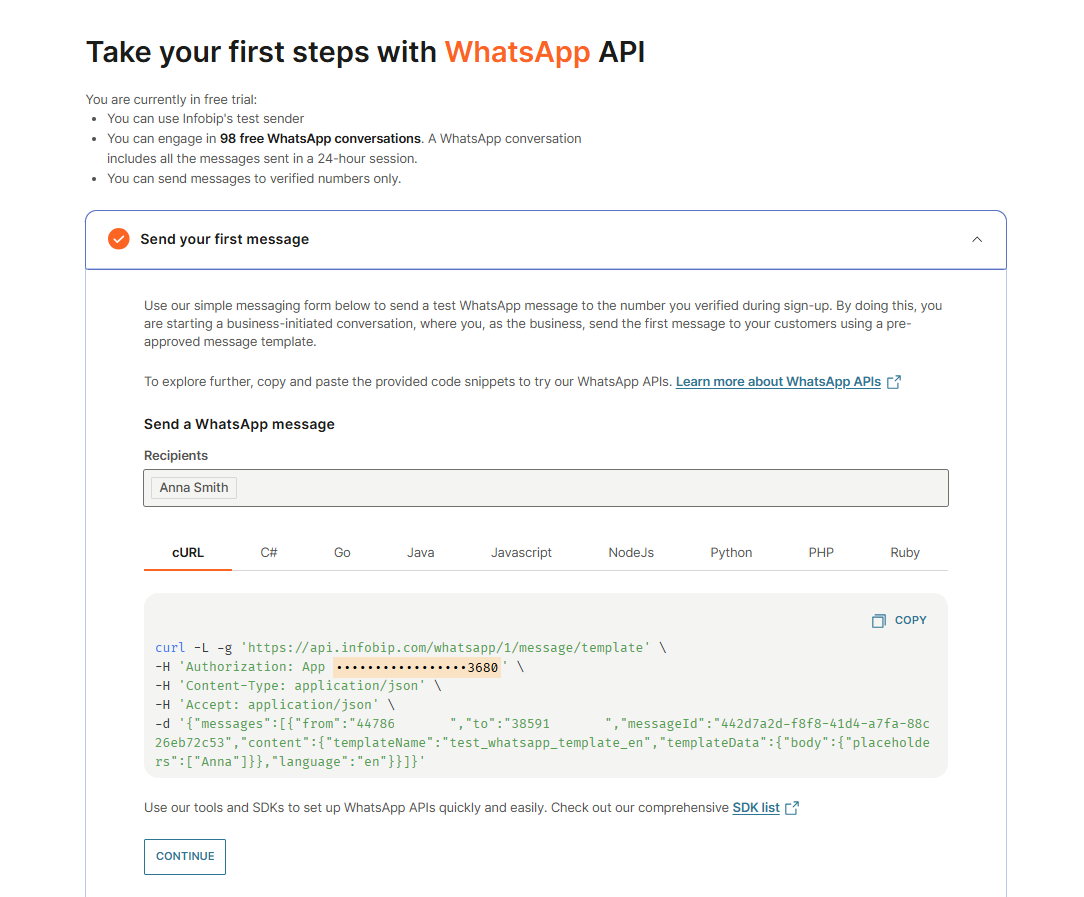Viewport: 1084px width, 897px height.
Task: Click the 'Send a WhatsApp message' subheading
Action: pos(239,424)
